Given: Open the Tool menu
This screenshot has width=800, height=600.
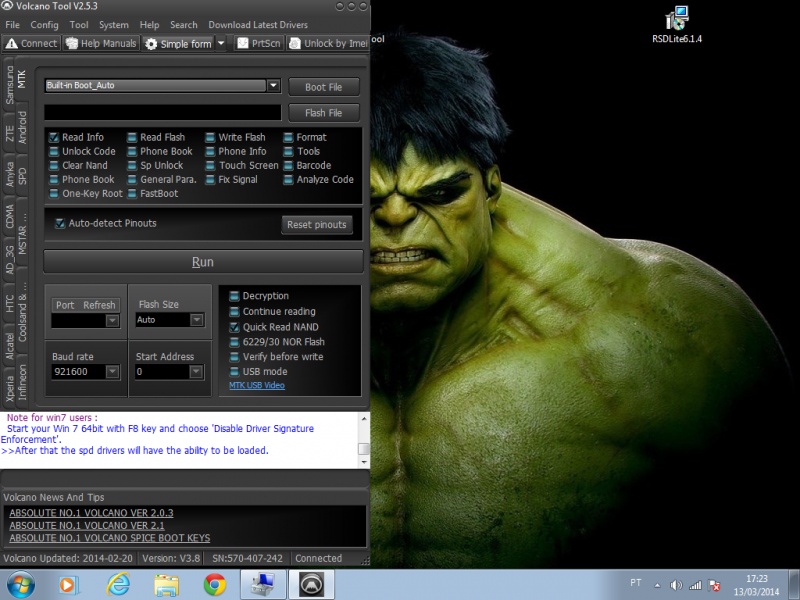Looking at the screenshot, I should 79,24.
